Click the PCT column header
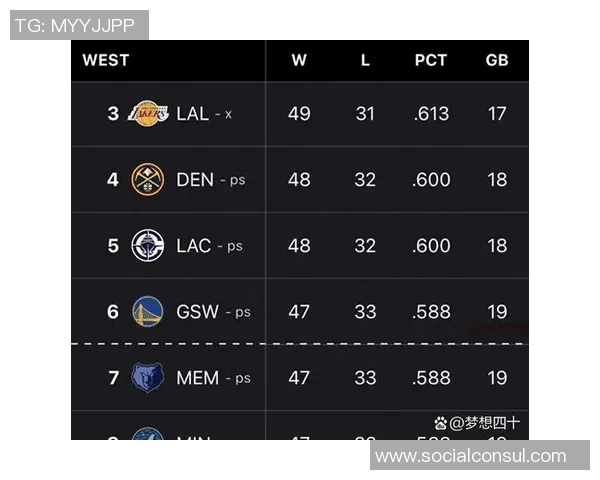600x480 pixels. [431, 60]
